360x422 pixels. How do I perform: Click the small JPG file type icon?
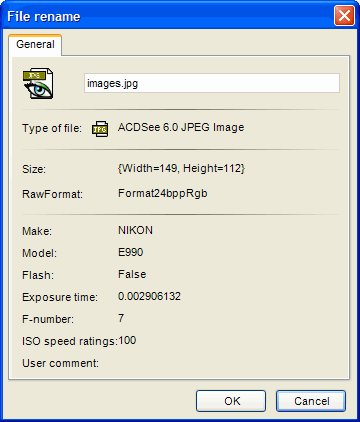tap(100, 129)
